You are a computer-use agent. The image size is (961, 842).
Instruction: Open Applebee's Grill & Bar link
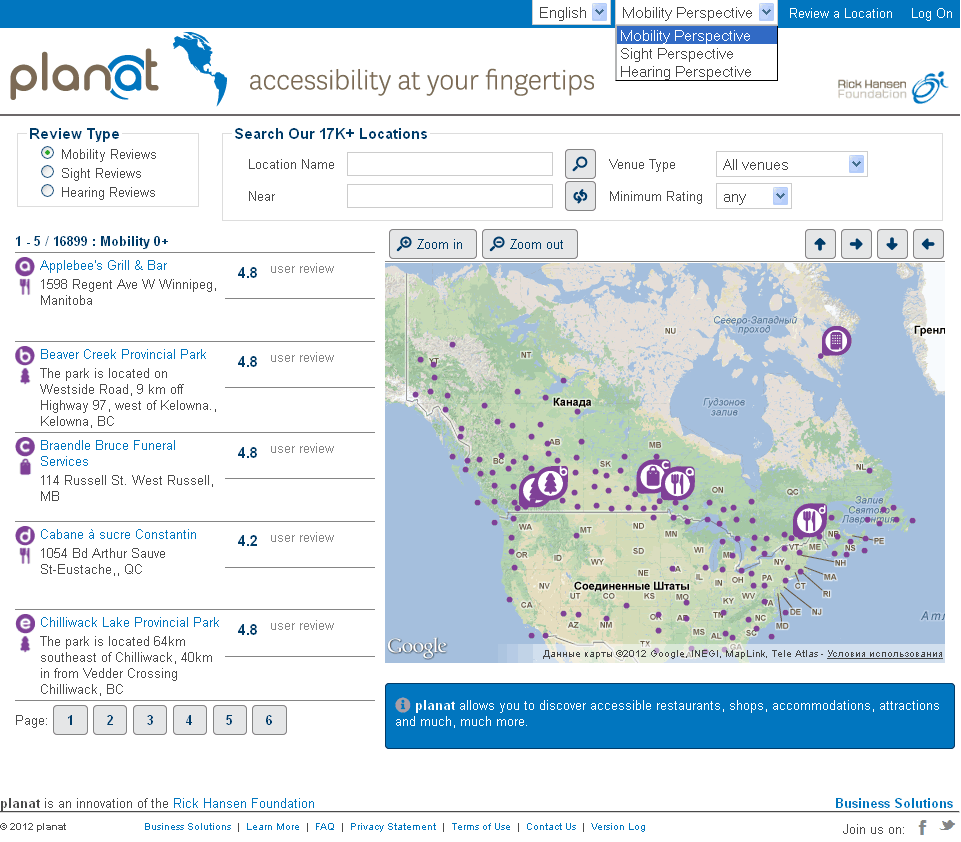(104, 265)
